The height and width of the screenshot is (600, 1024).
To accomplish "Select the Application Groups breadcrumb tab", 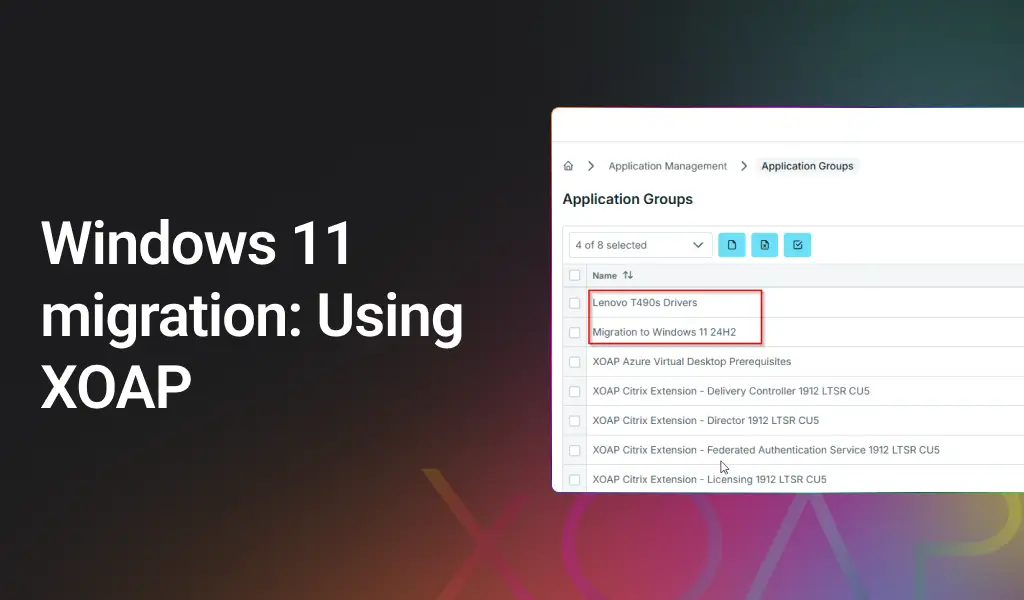I will (x=807, y=166).
